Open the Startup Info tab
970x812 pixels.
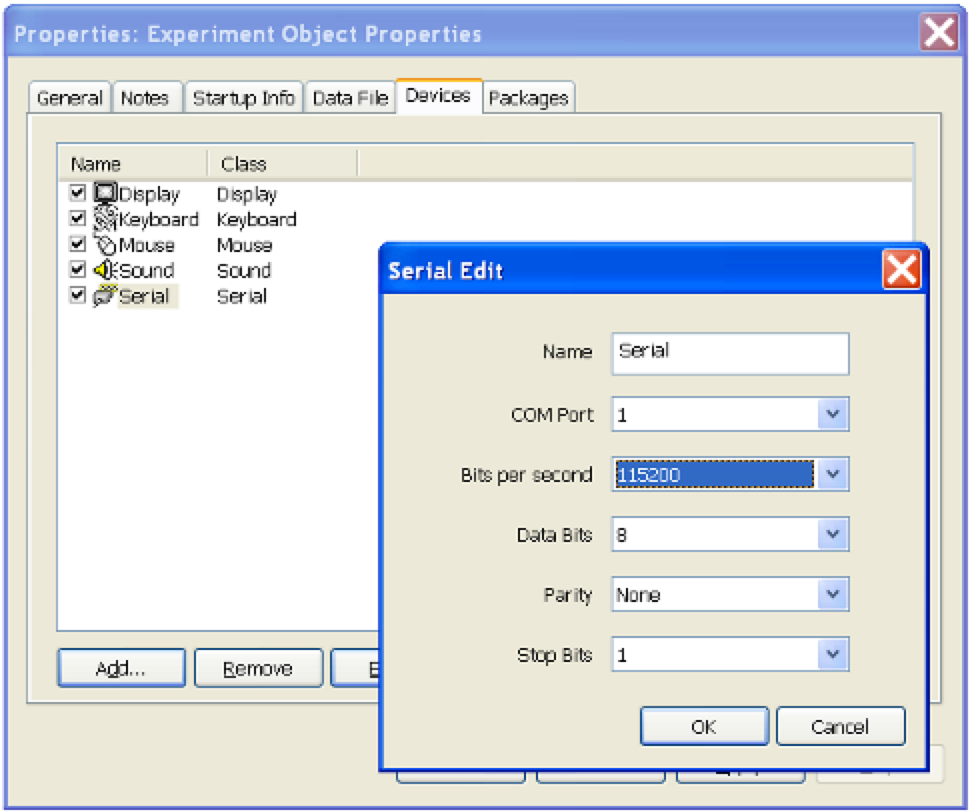pos(243,98)
